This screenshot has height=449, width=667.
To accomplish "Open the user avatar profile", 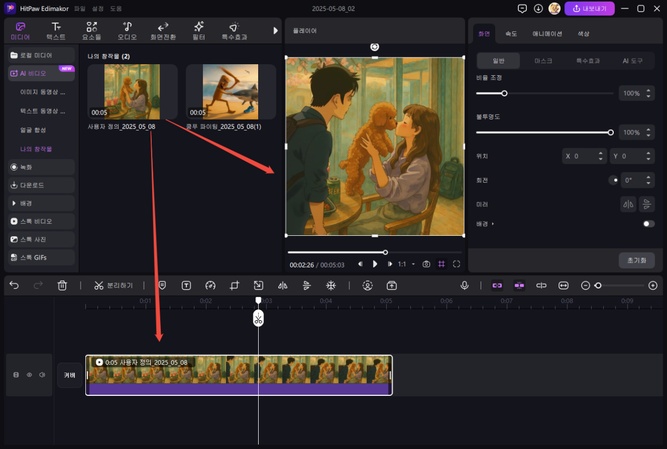I will click(x=554, y=9).
